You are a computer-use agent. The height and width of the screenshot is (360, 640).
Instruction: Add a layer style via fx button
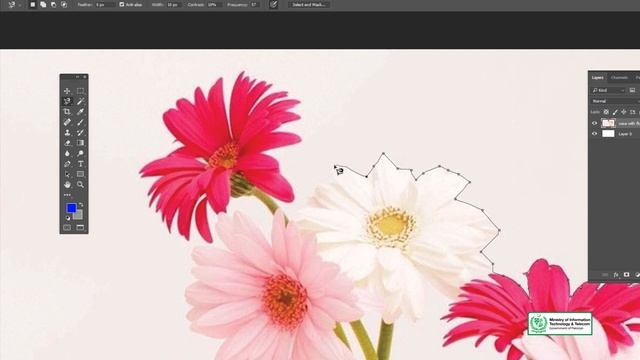pyautogui.click(x=616, y=275)
